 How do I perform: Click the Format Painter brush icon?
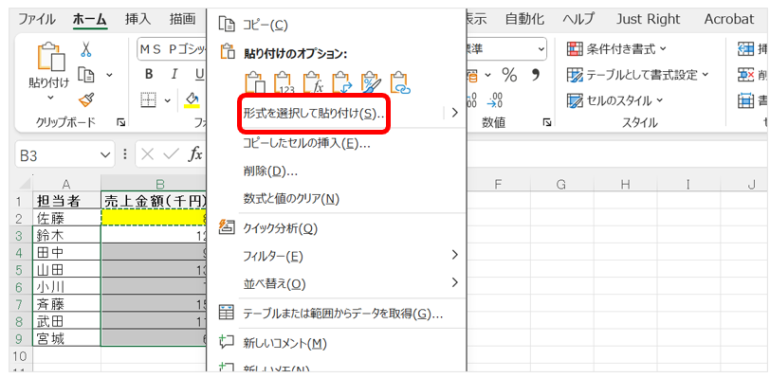pos(86,100)
